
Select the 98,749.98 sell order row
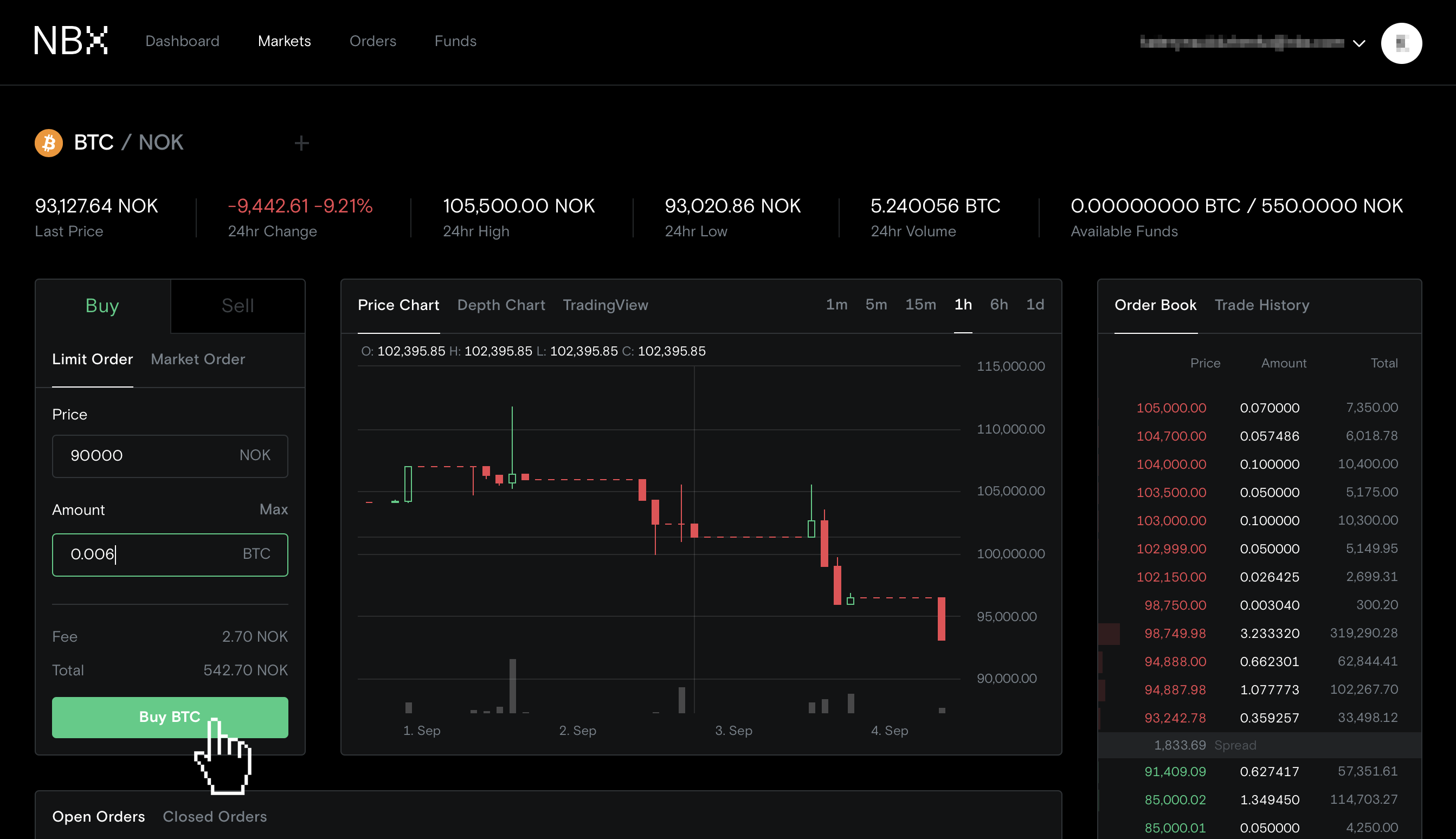(x=1259, y=633)
